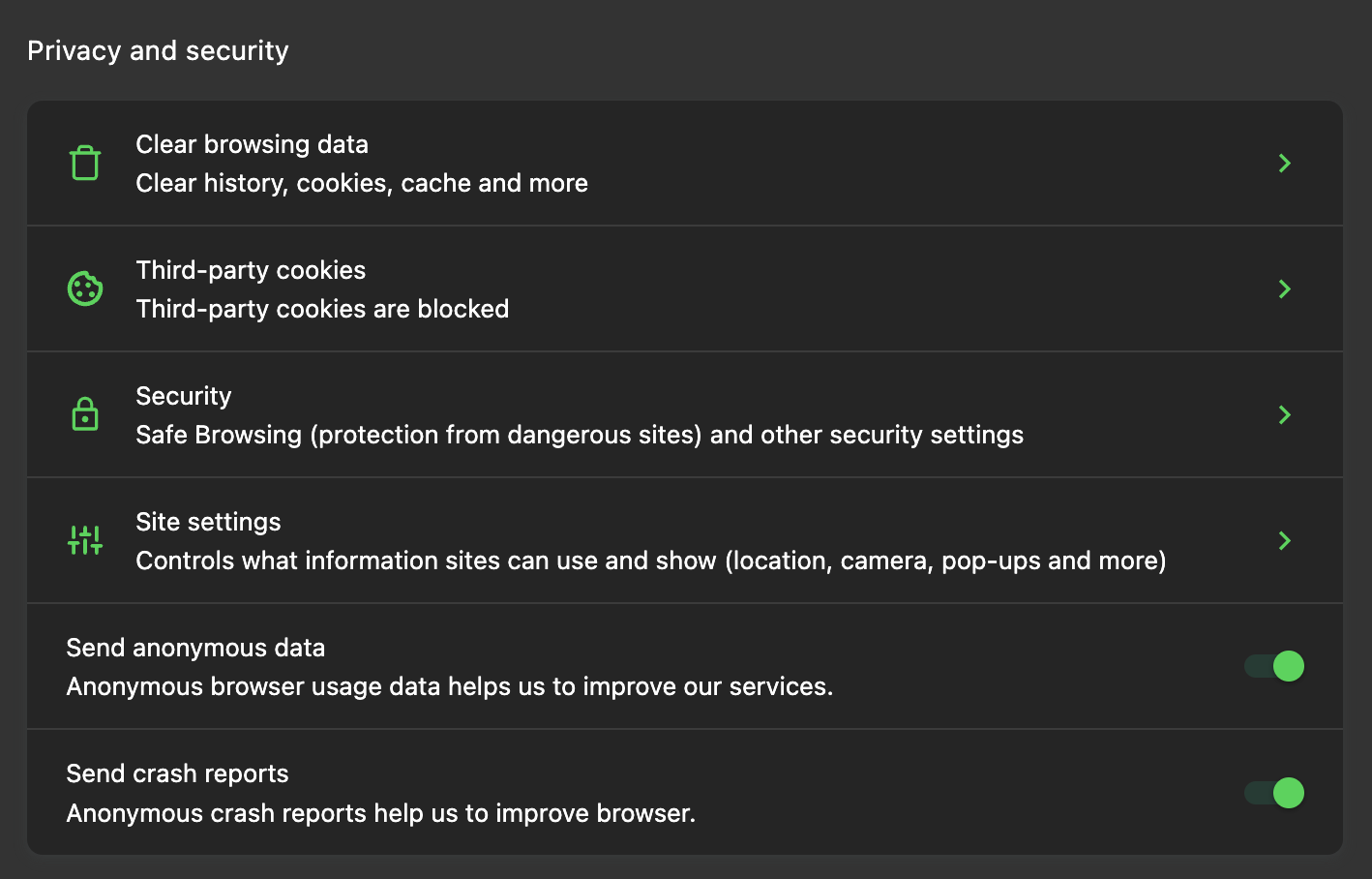Open Site settings chevron arrow
The image size is (1372, 879).
point(1285,540)
